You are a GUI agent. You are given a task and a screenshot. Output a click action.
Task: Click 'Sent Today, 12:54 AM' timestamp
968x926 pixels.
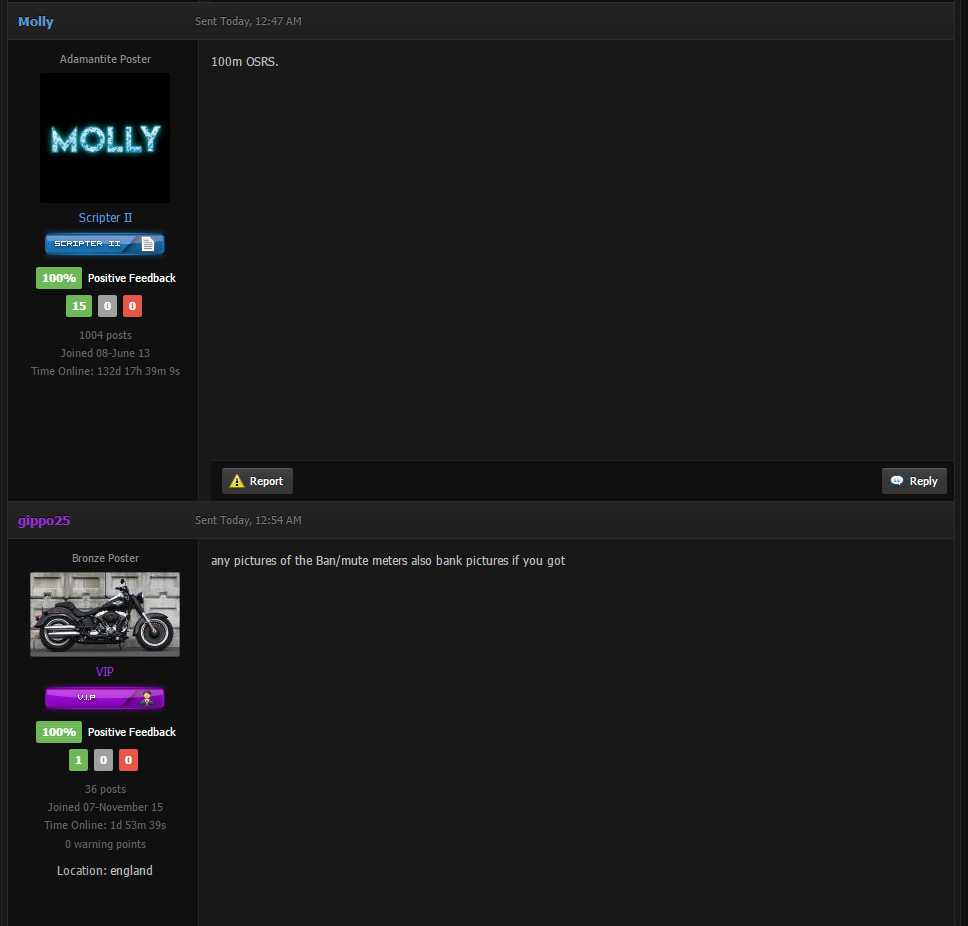coord(248,520)
